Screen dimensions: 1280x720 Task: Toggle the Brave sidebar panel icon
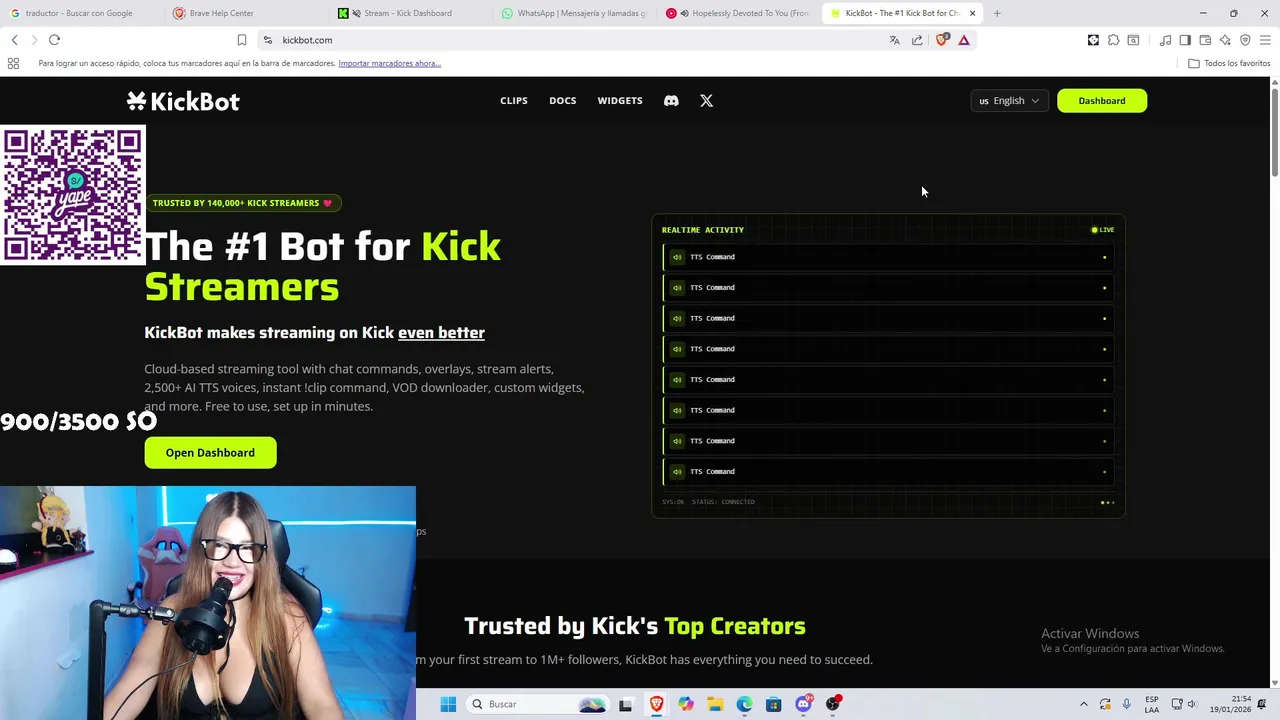[1185, 40]
